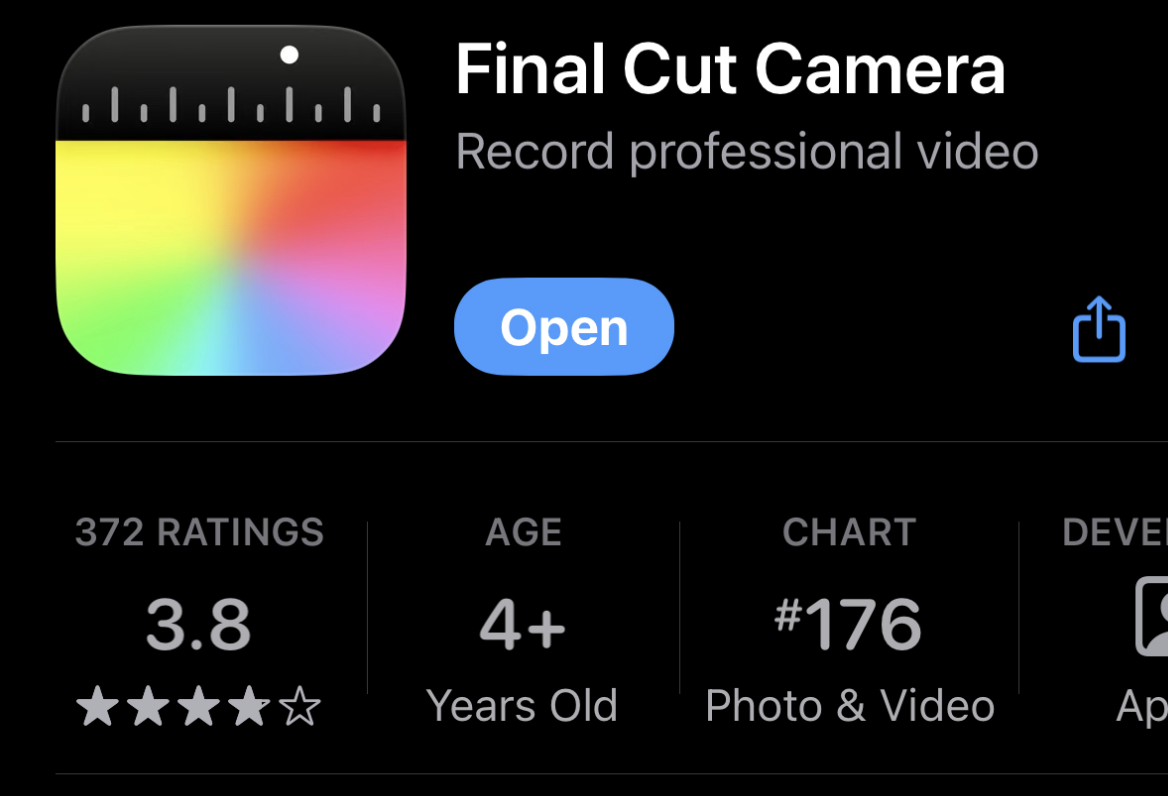View the 3.8 average rating score
1168x796 pixels.
(198, 624)
